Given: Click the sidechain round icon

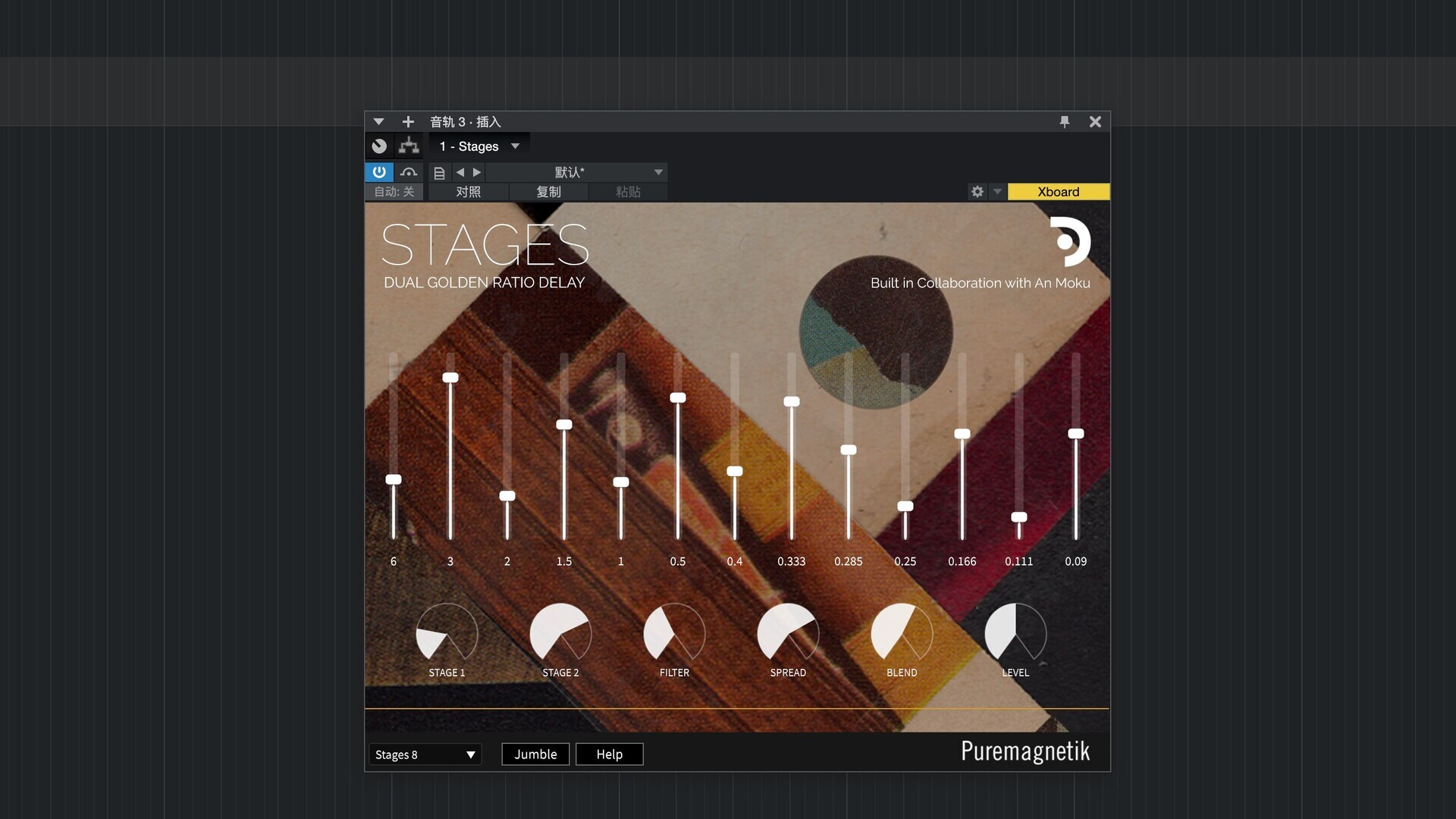Looking at the screenshot, I should click(379, 146).
